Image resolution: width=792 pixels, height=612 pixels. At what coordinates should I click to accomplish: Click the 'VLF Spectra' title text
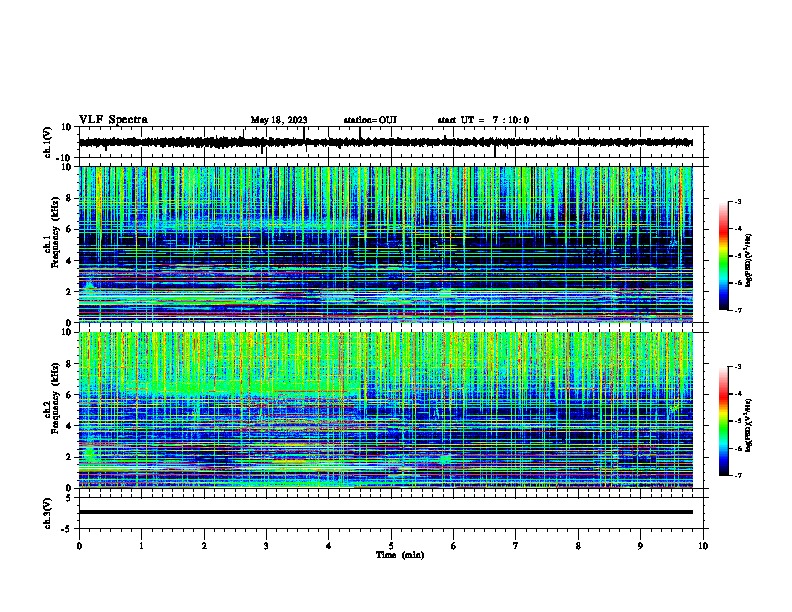pyautogui.click(x=113, y=120)
